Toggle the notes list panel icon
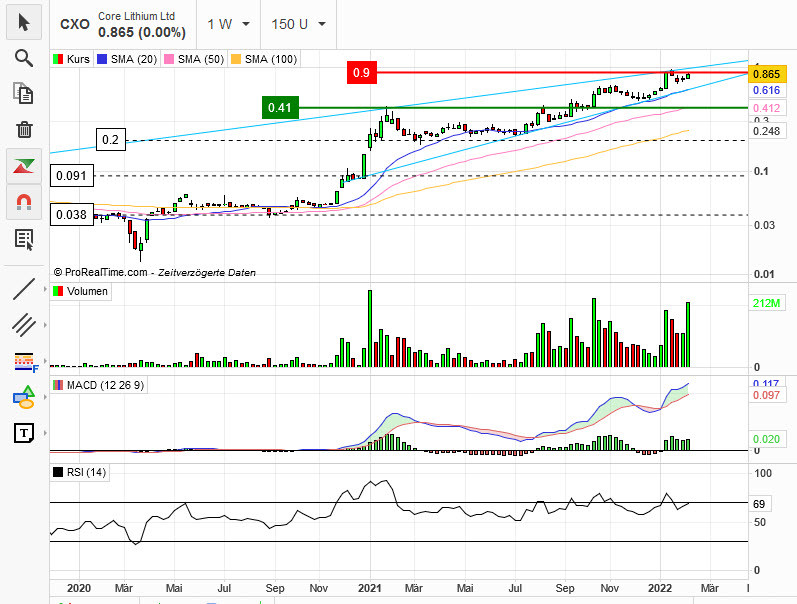Image resolution: width=797 pixels, height=604 pixels. (24, 238)
